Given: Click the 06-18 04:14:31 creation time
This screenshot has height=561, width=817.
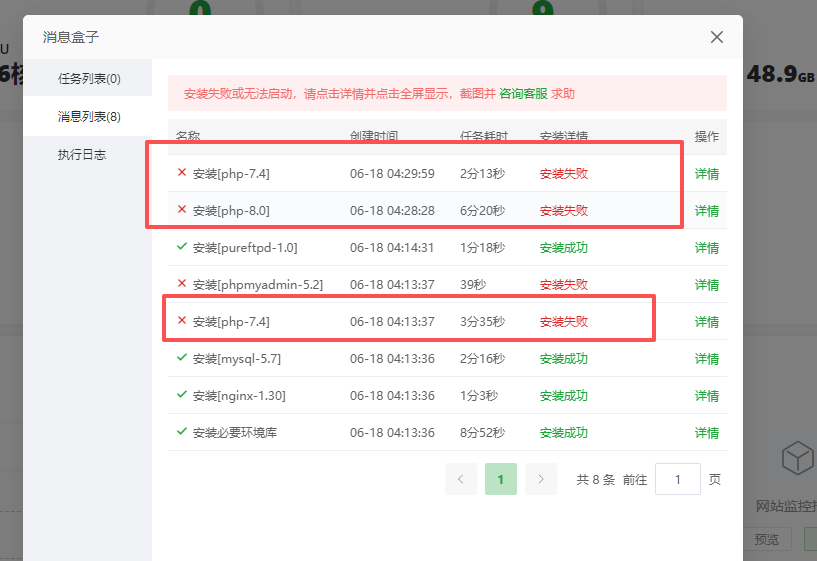Looking at the screenshot, I should [x=392, y=248].
